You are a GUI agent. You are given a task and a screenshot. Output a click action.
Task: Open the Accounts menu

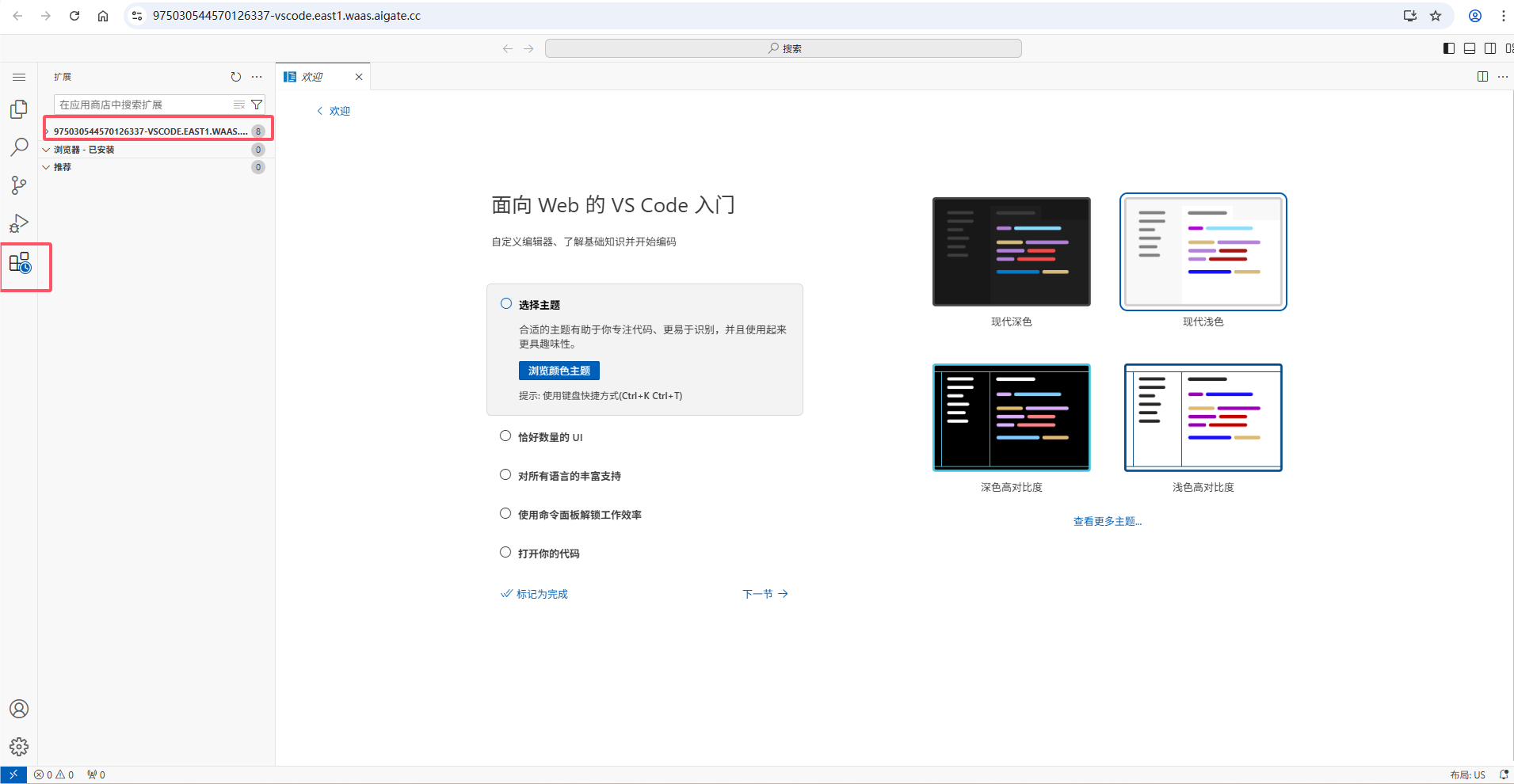[x=18, y=709]
